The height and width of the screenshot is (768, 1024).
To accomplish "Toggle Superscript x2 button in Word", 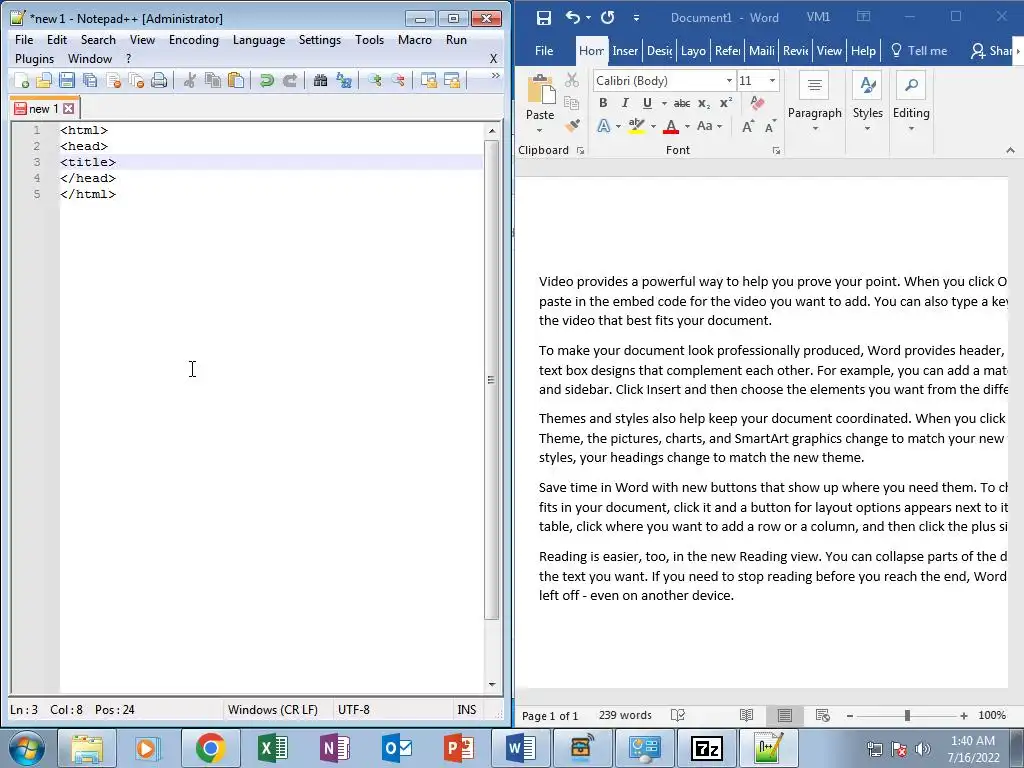I will [x=726, y=103].
